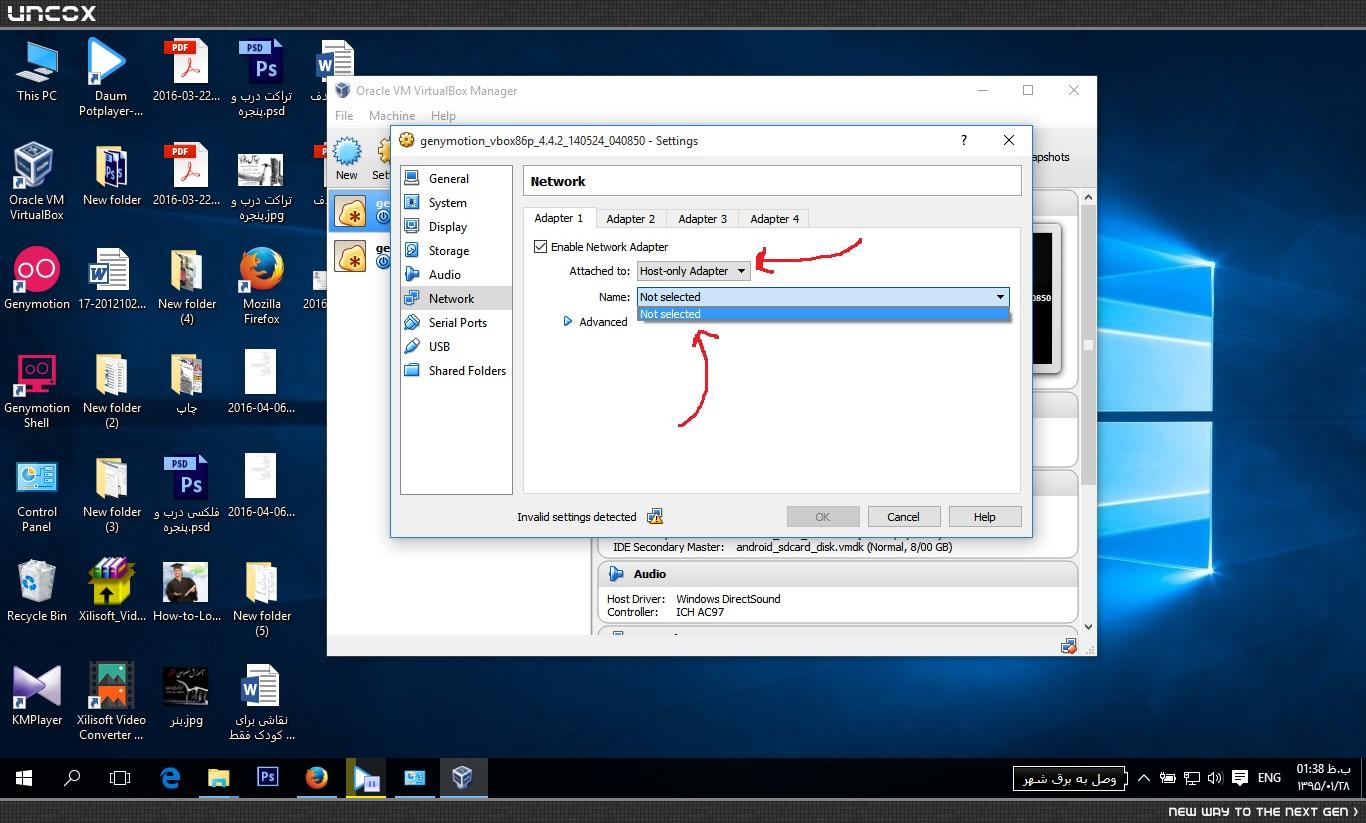1366x823 pixels.
Task: Select Daum Potplayer desktop shortcut
Action: (x=111, y=78)
